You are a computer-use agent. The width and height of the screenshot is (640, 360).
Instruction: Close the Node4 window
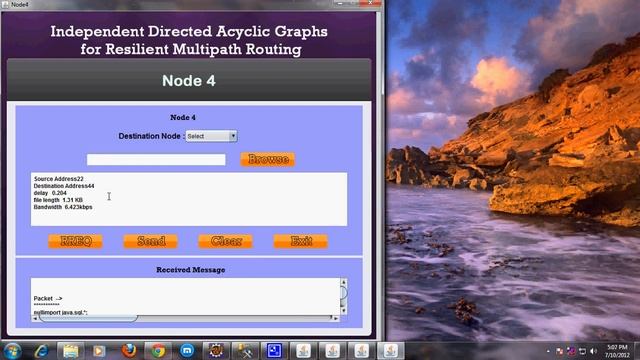[x=370, y=3]
